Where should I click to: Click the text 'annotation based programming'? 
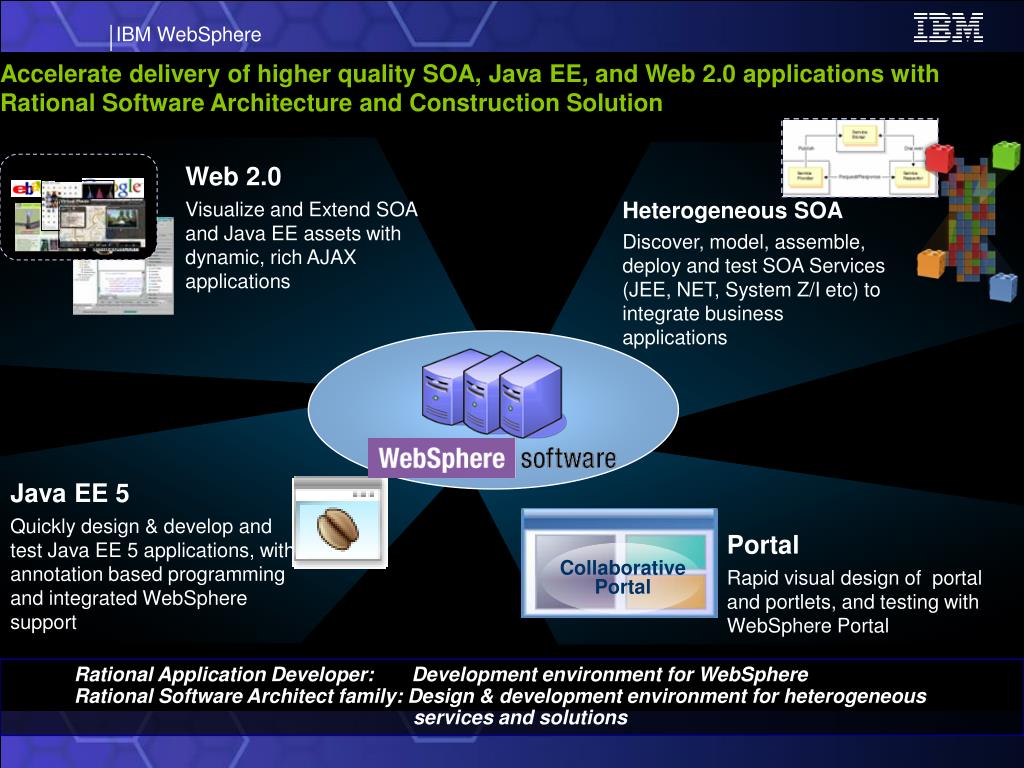click(x=148, y=574)
